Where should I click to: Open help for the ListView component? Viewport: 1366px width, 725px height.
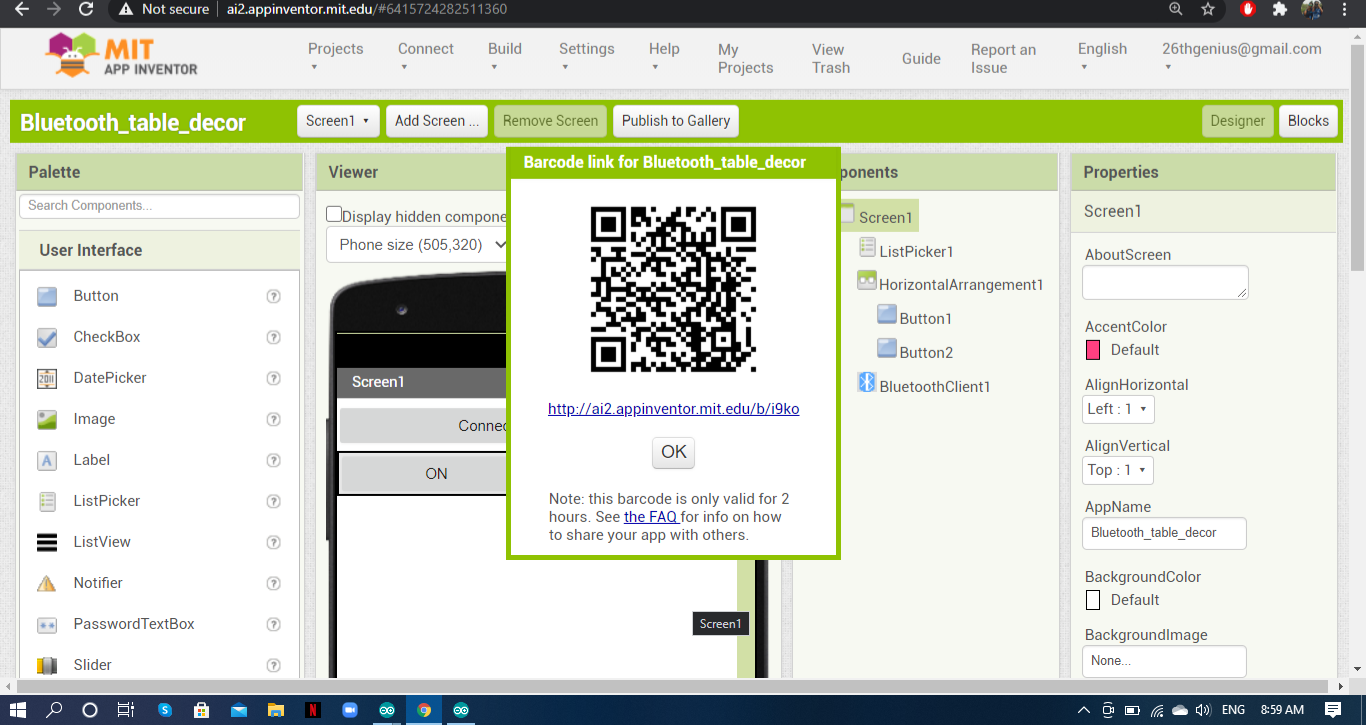coord(273,542)
